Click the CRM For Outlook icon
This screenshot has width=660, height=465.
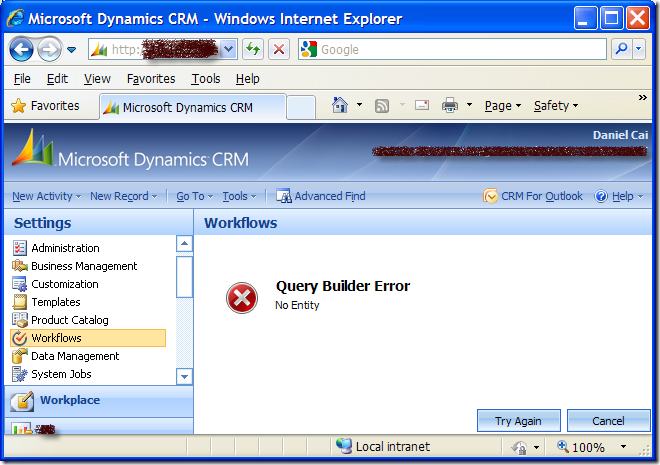[490, 196]
